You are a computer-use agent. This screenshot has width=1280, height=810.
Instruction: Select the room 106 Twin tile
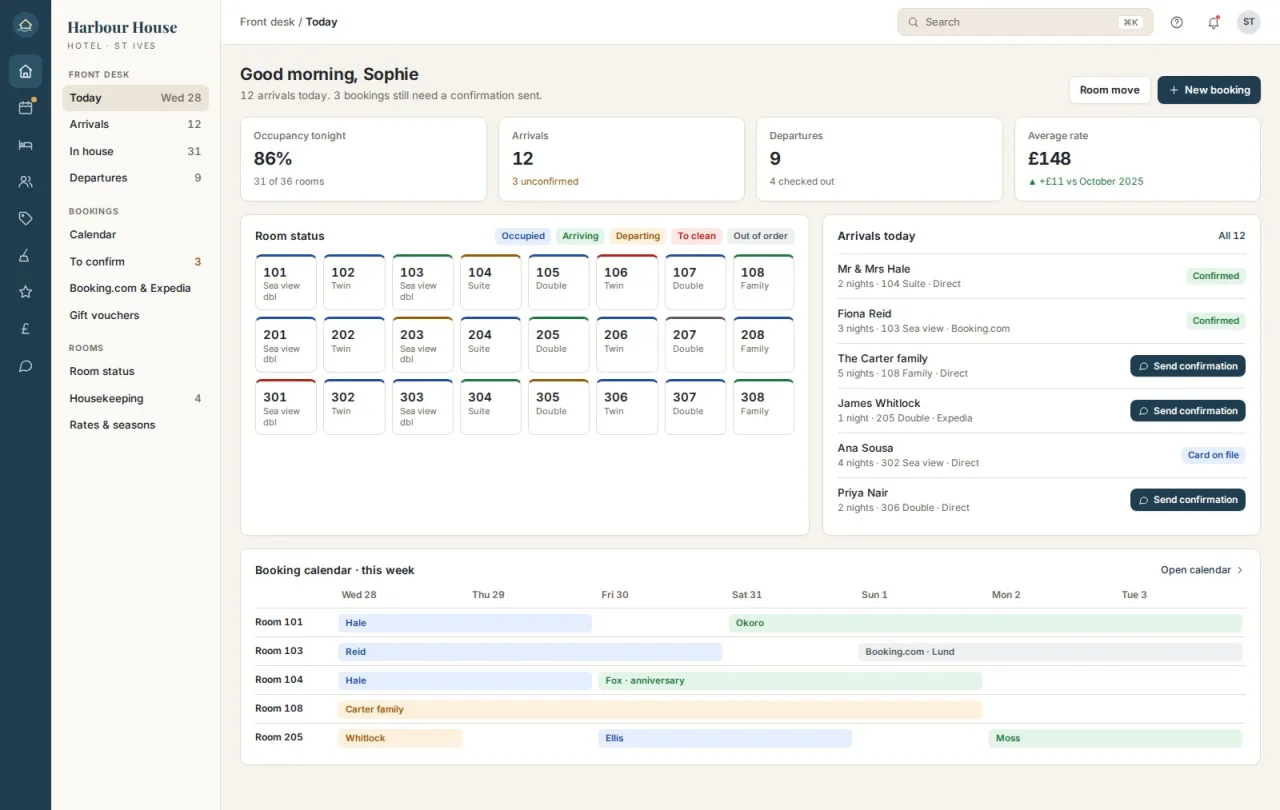[627, 282]
